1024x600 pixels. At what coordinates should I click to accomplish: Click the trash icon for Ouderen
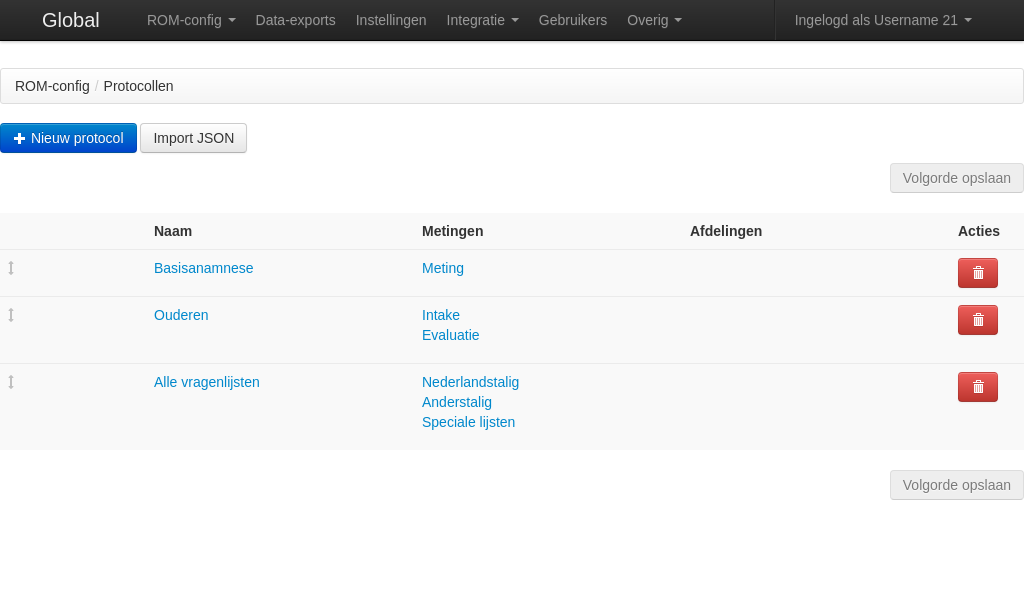[x=977, y=320]
